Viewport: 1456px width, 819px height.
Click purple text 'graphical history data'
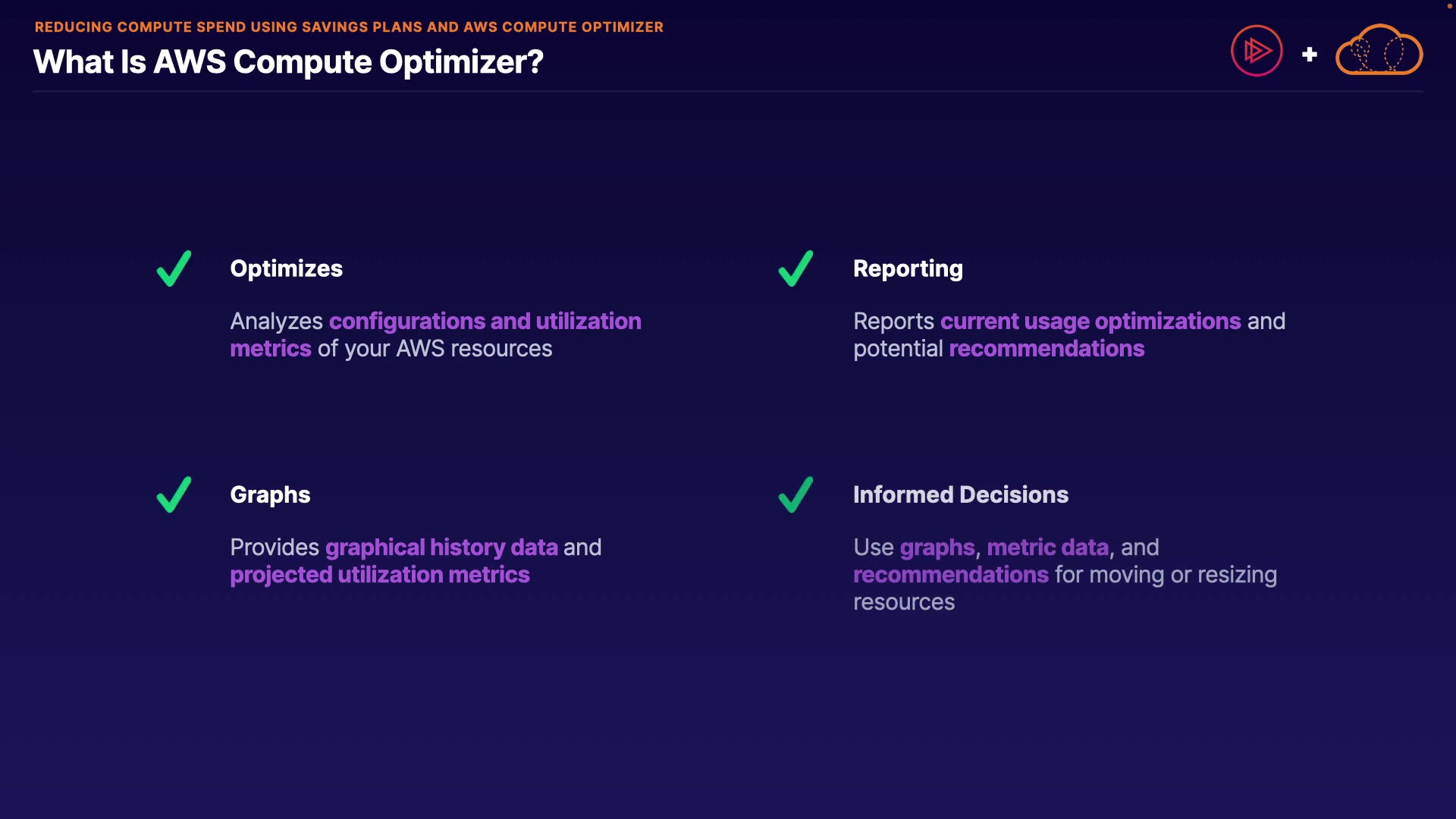441,548
